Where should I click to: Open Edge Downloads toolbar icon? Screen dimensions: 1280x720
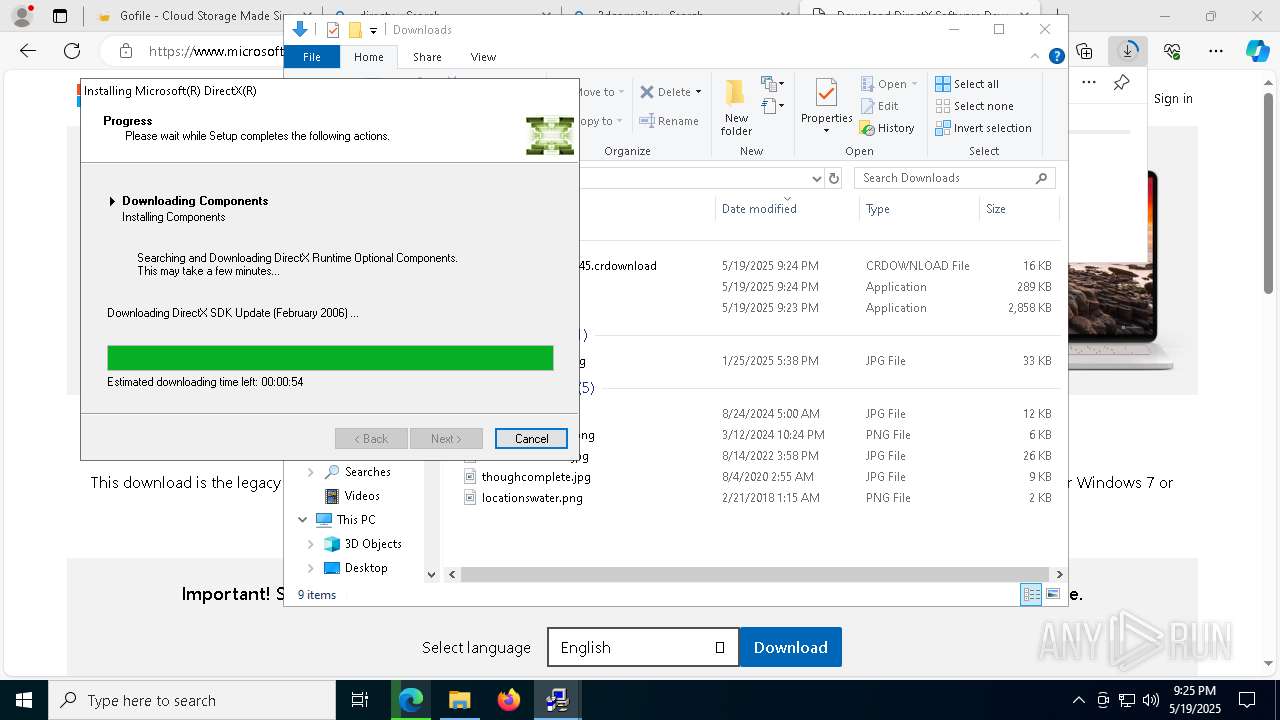(x=1128, y=51)
